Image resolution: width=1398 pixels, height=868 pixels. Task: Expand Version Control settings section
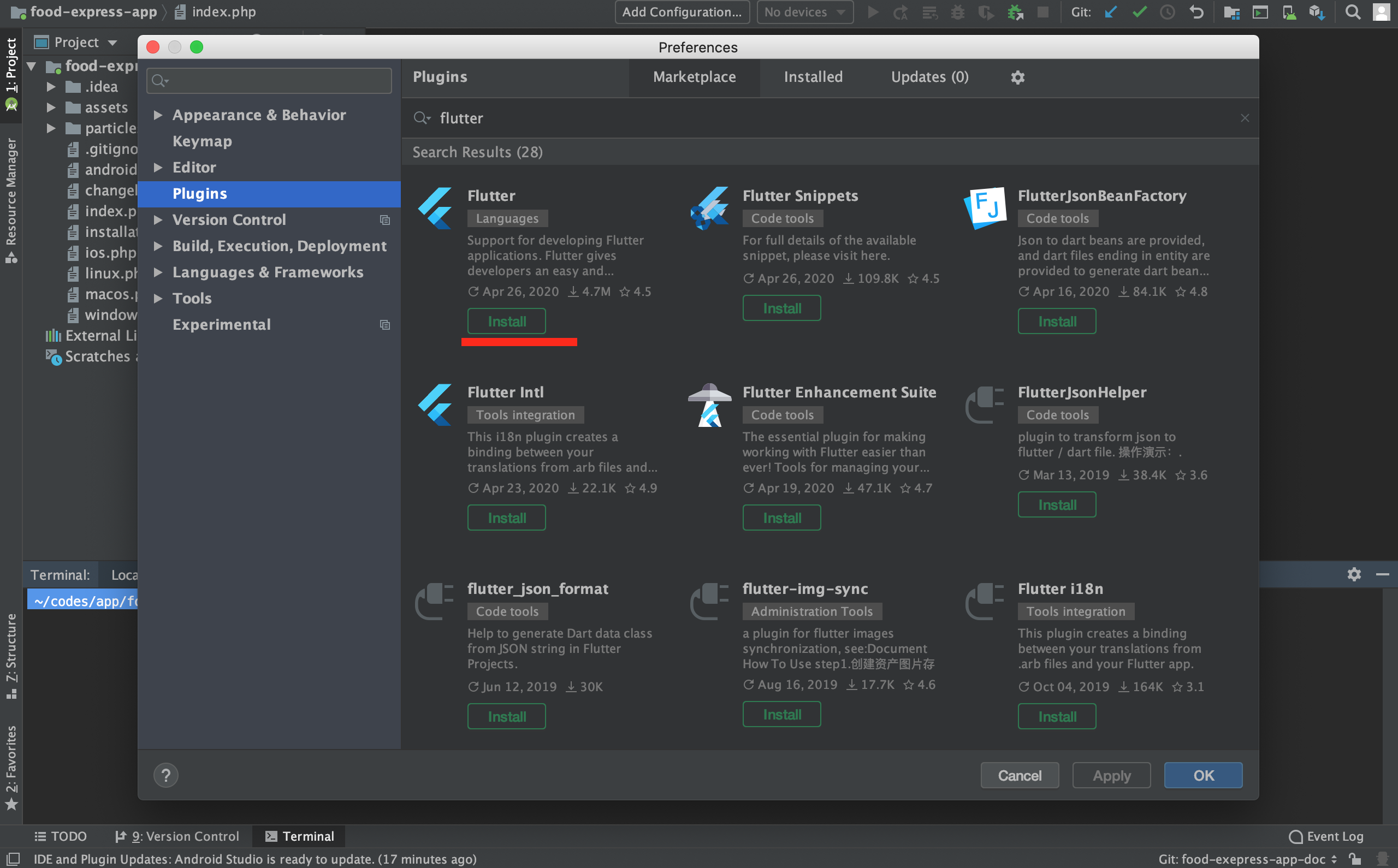[x=158, y=219]
